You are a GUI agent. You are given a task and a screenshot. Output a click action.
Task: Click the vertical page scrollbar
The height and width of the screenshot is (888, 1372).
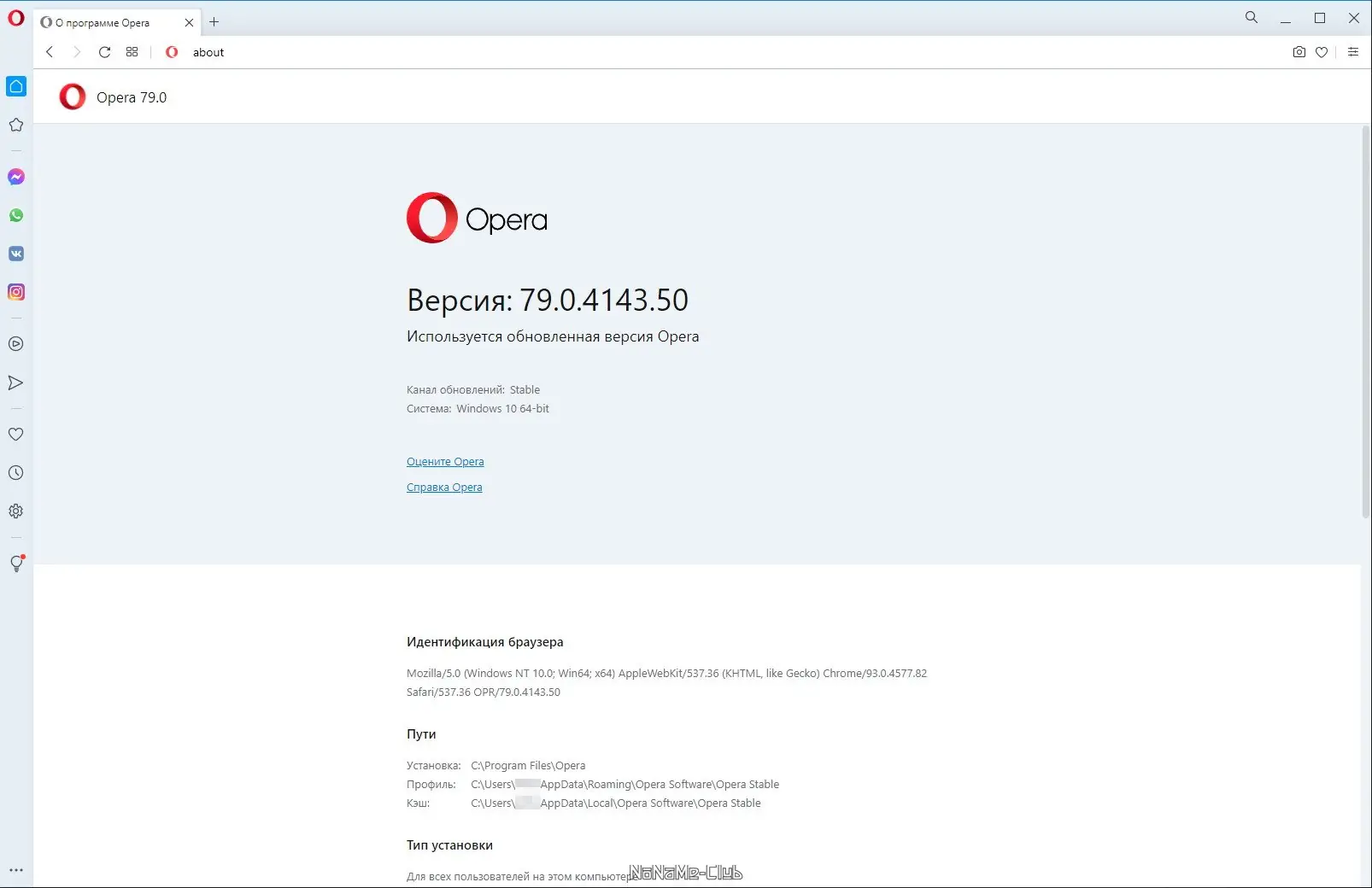1365,322
